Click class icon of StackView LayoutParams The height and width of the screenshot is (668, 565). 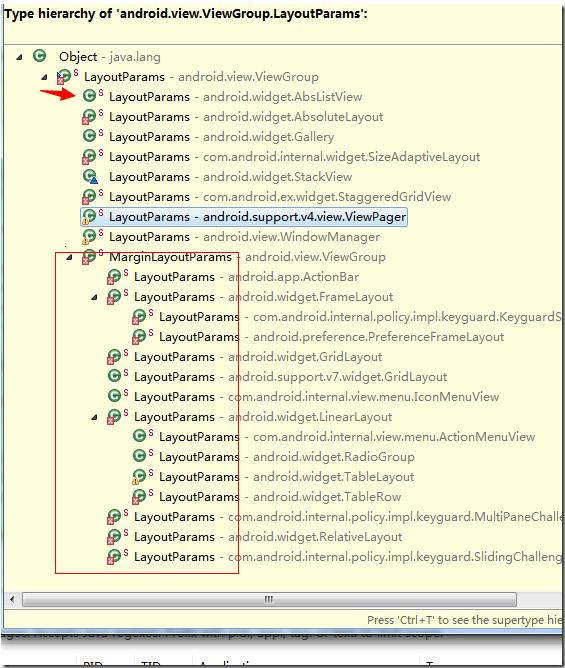[x=89, y=176]
